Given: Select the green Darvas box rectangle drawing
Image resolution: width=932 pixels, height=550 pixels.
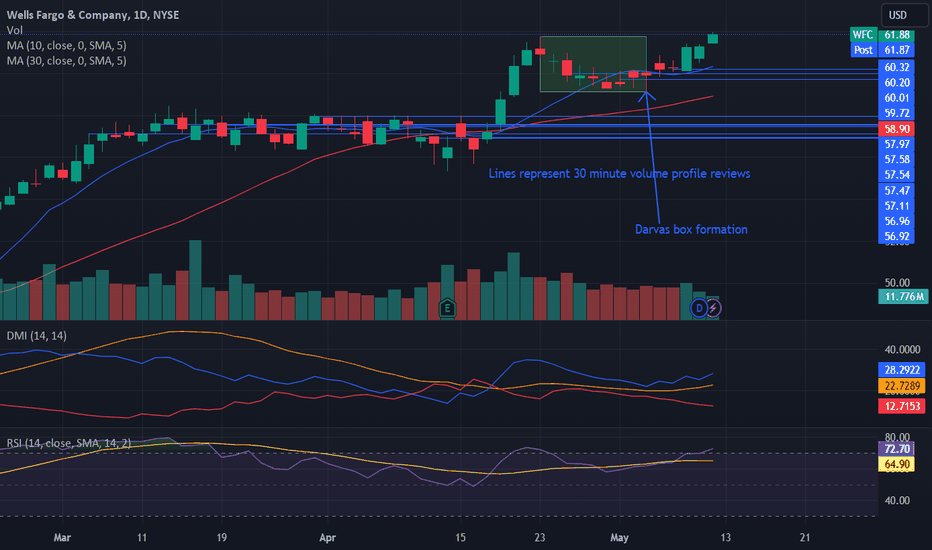Looking at the screenshot, I should (593, 64).
